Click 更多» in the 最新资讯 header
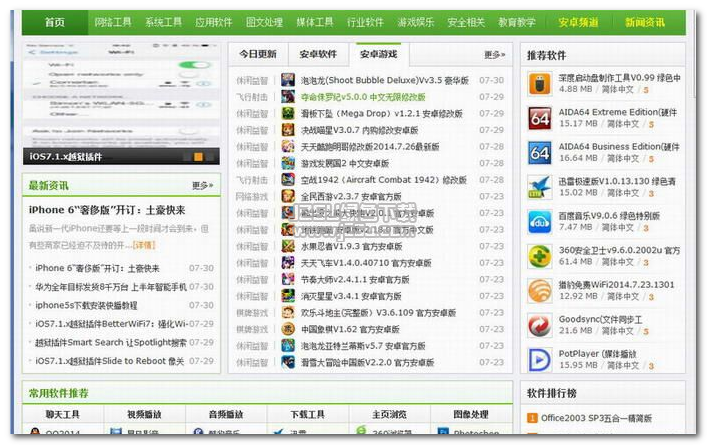The width and height of the screenshot is (707, 445). 202,185
